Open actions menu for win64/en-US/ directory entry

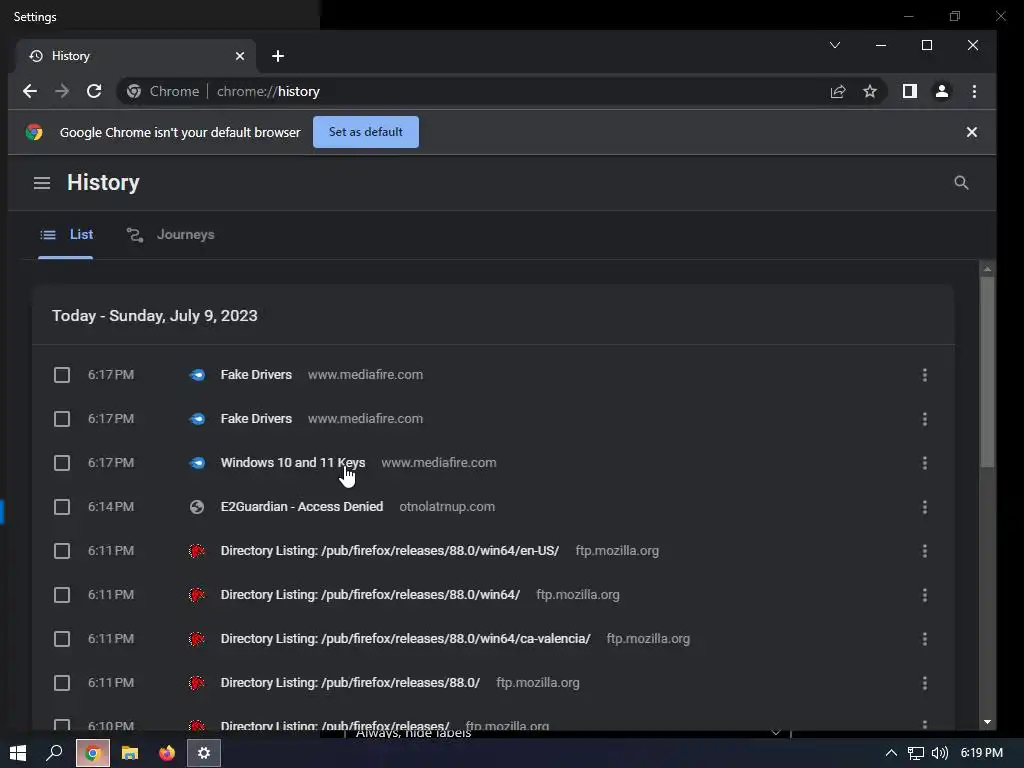(925, 551)
